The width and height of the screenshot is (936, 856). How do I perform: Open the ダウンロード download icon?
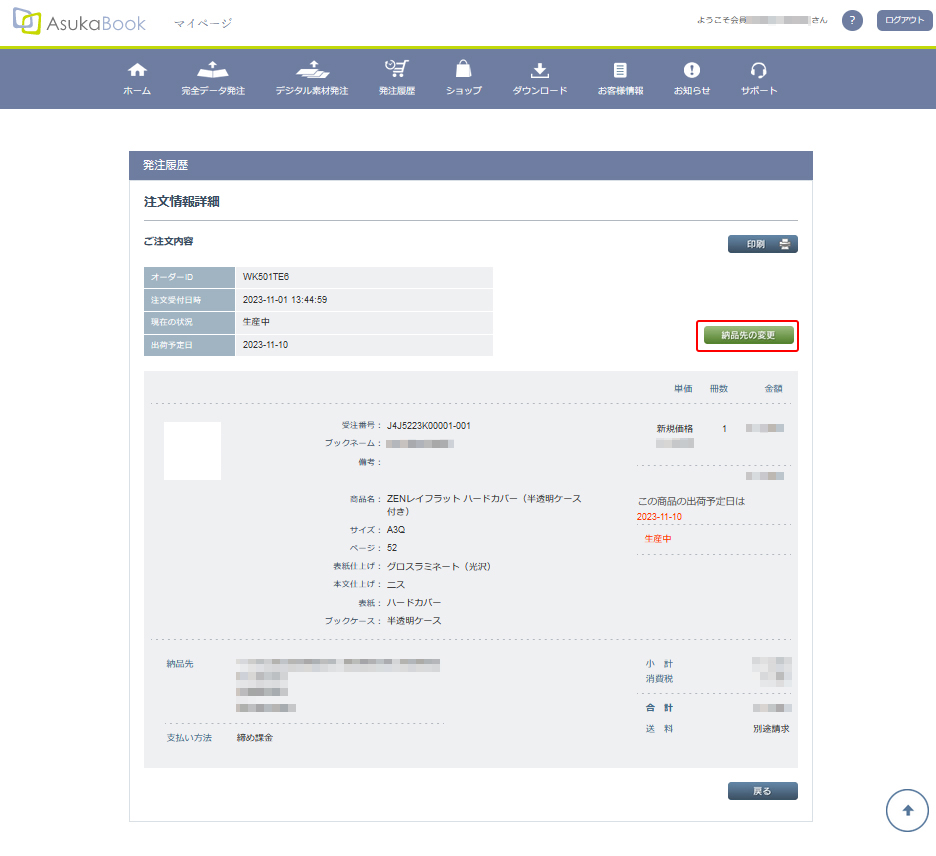539,70
